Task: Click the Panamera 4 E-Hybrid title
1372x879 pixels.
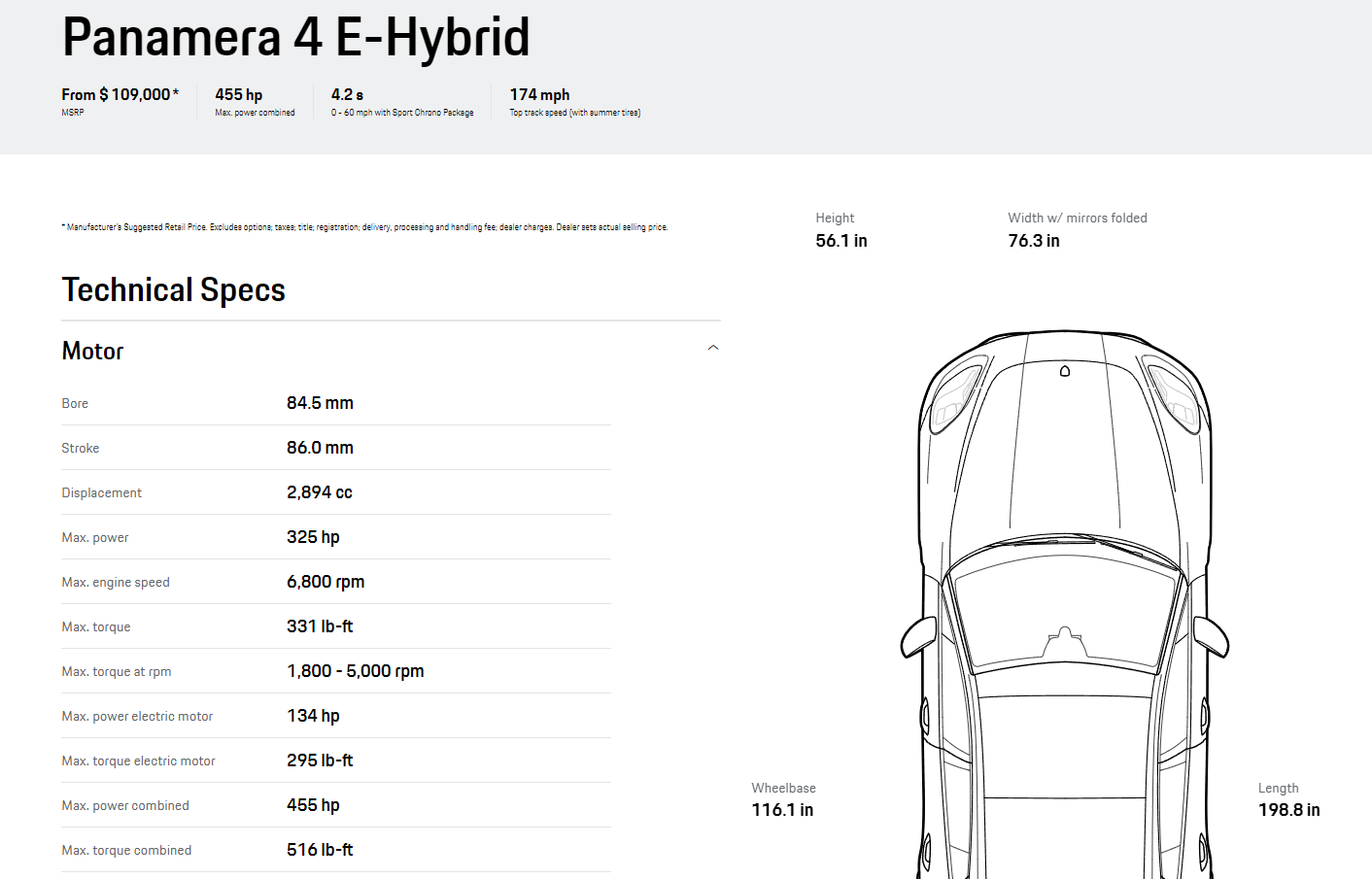Action: tap(296, 39)
